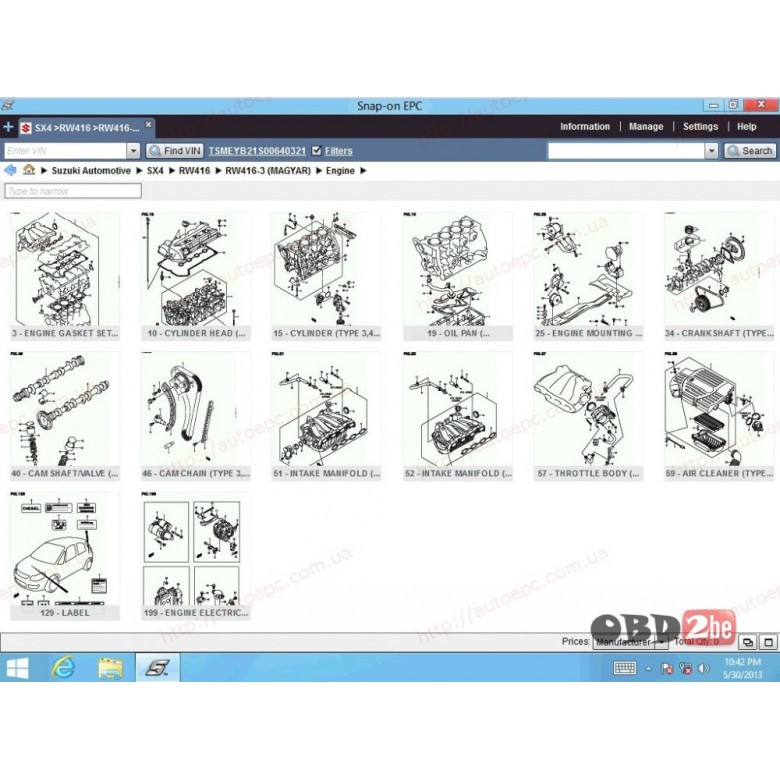Select Engine breadcrumb
780x780 pixels.
(x=340, y=171)
